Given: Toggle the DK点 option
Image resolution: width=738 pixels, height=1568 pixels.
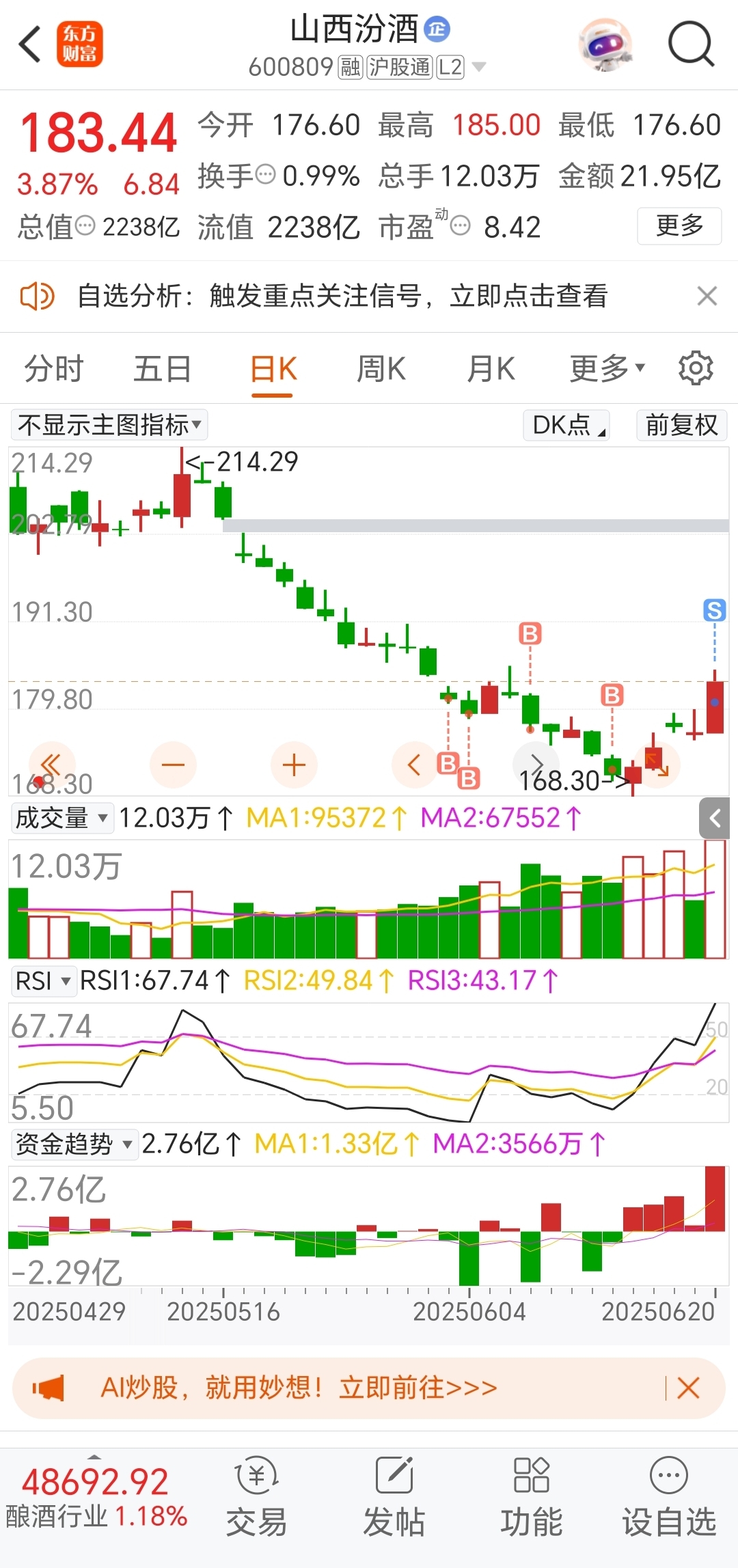Looking at the screenshot, I should point(566,425).
